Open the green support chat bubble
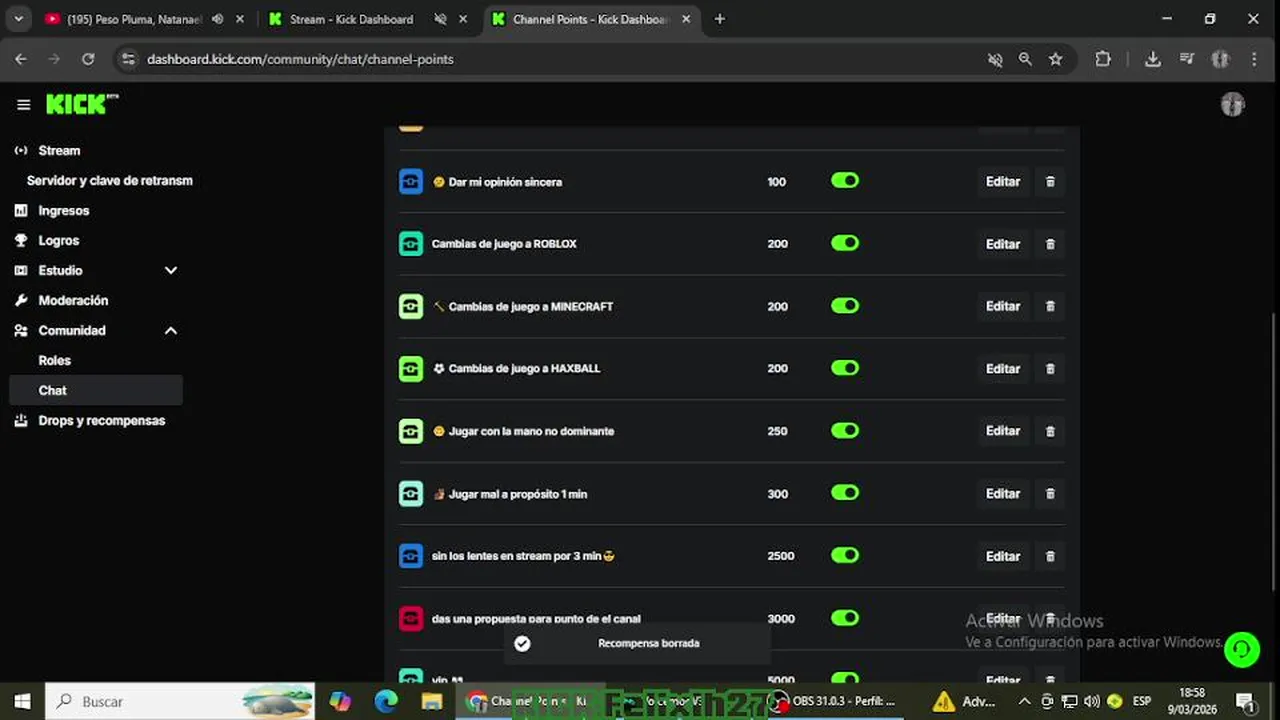 pyautogui.click(x=1242, y=649)
